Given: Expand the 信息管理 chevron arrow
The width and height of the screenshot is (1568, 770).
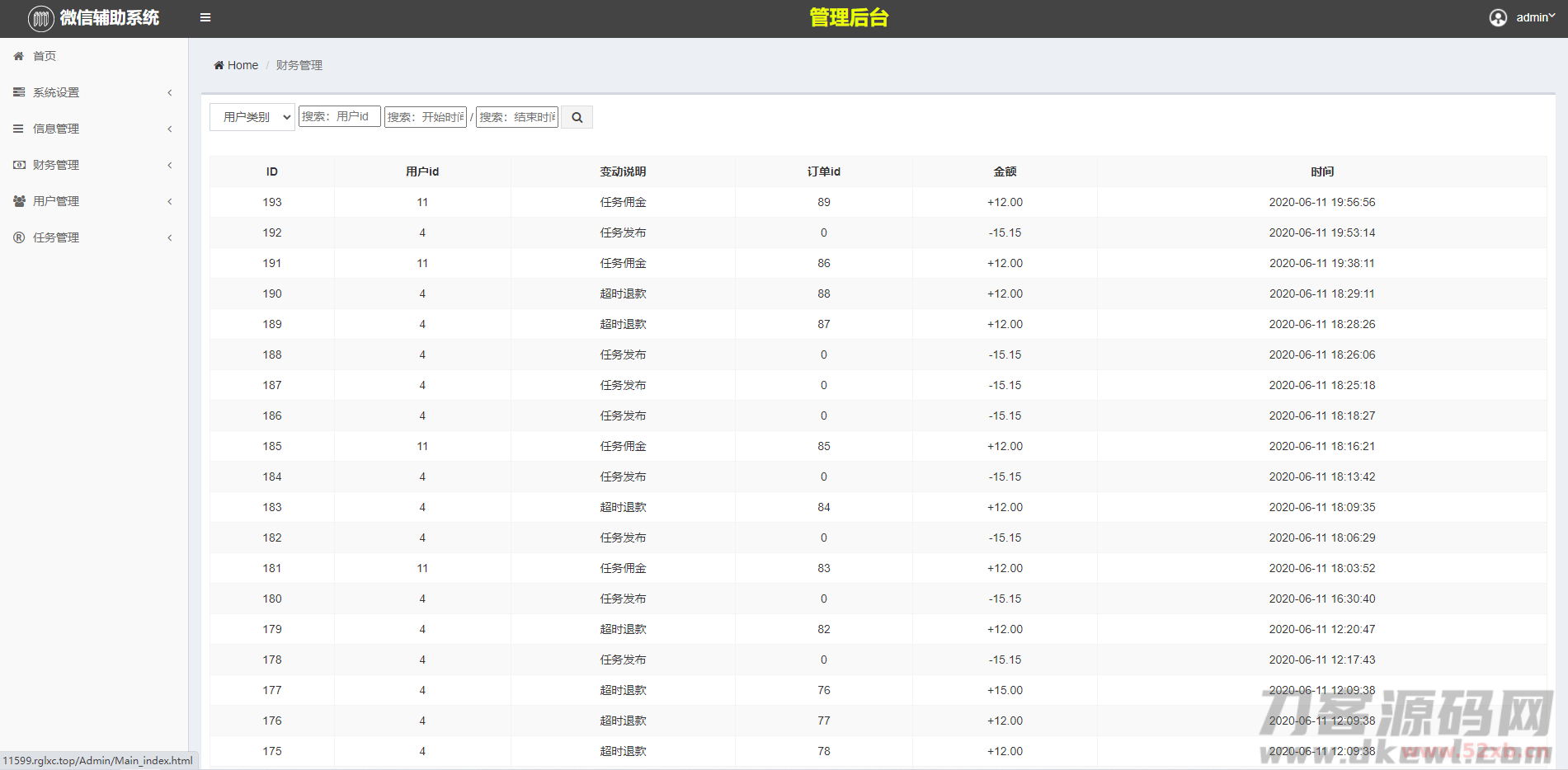Looking at the screenshot, I should point(170,129).
